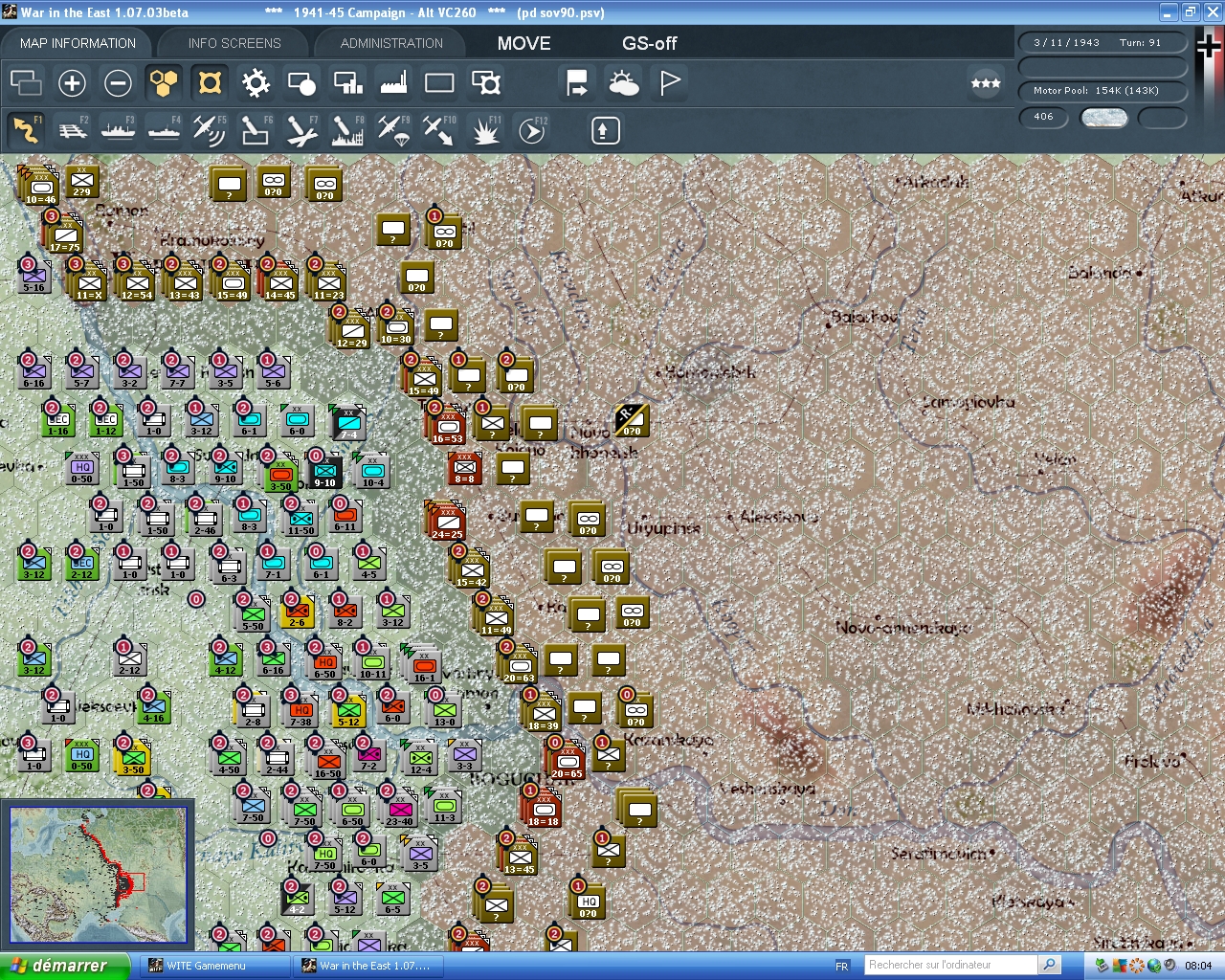The height and width of the screenshot is (980, 1225).
Task: Click the white gear toolbar icon
Action: click(256, 83)
